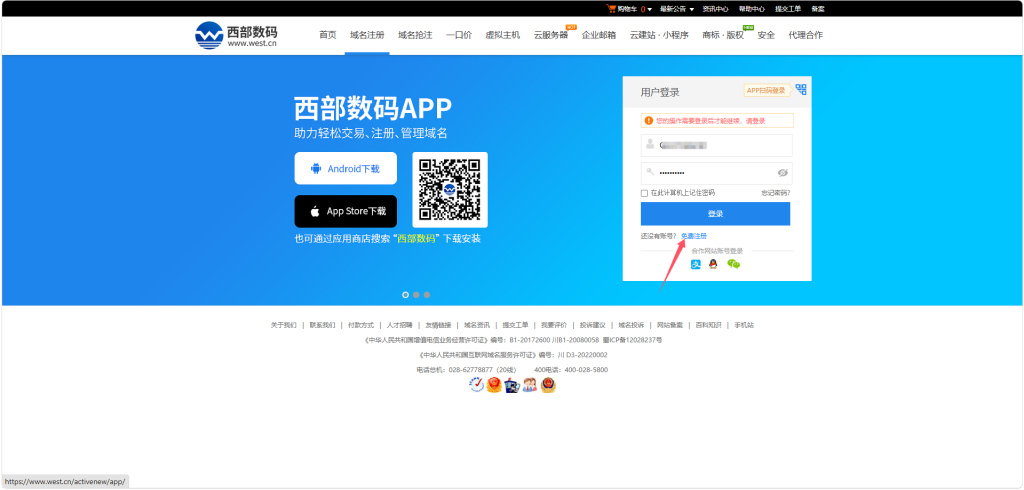Screen dimensions: 1024x490
Task: Open 友情链接 footer link
Action: 438,325
